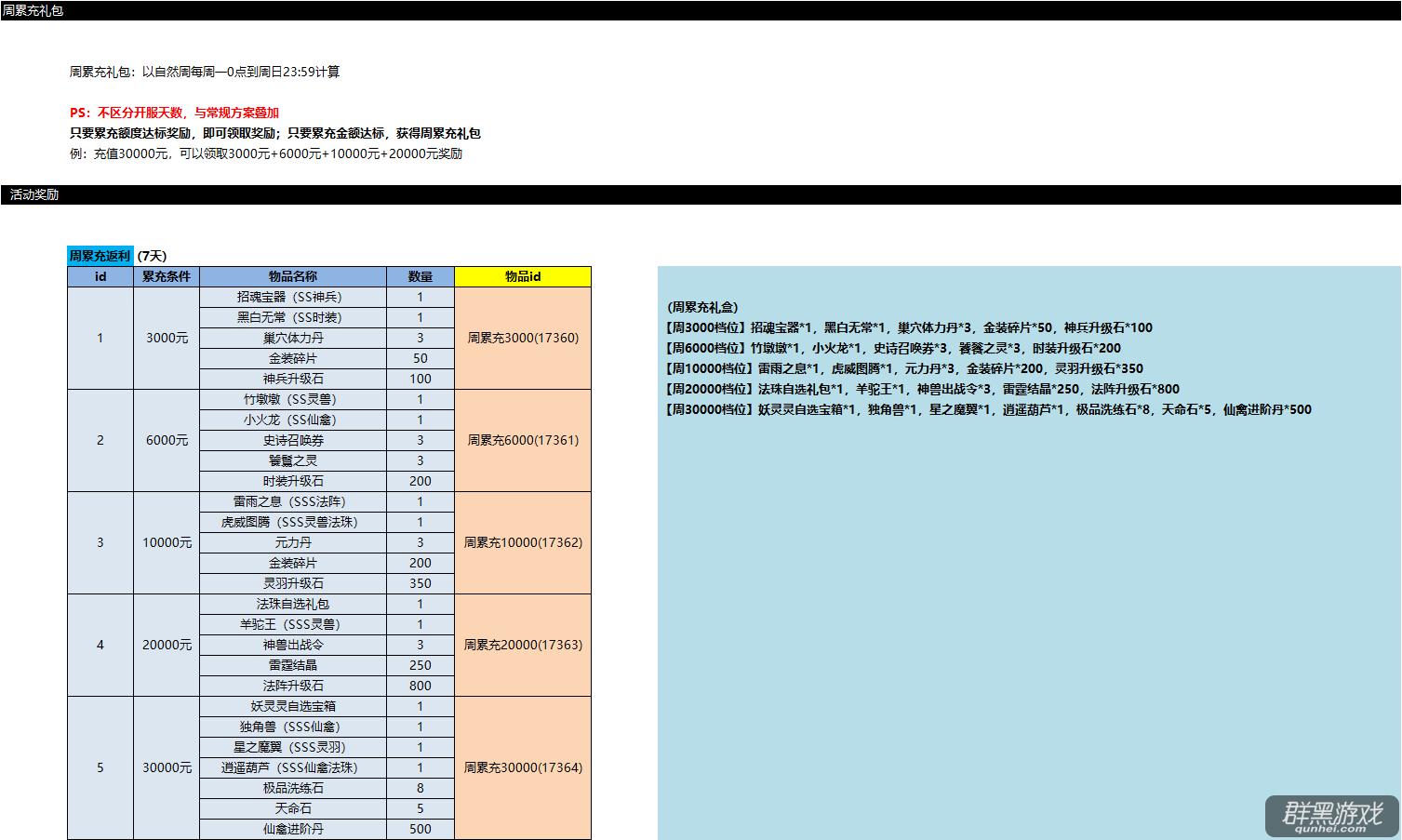Click the 法阵升级石 item cell
1402x840 pixels.
(293, 686)
